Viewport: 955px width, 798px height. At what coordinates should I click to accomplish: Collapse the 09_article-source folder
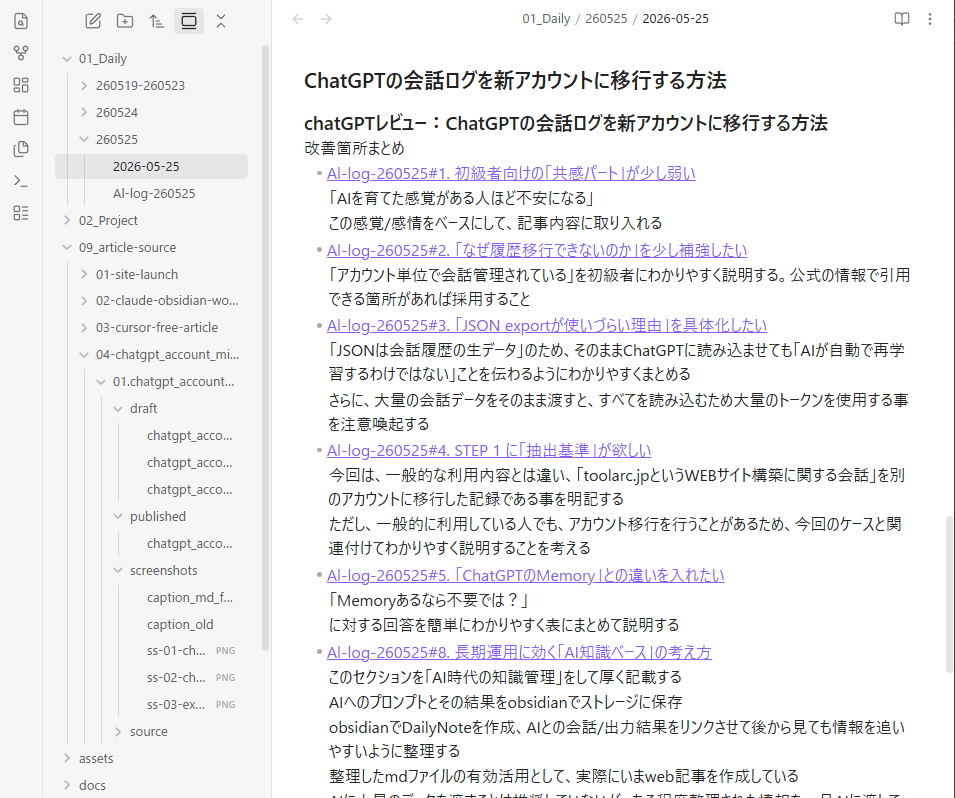click(67, 247)
